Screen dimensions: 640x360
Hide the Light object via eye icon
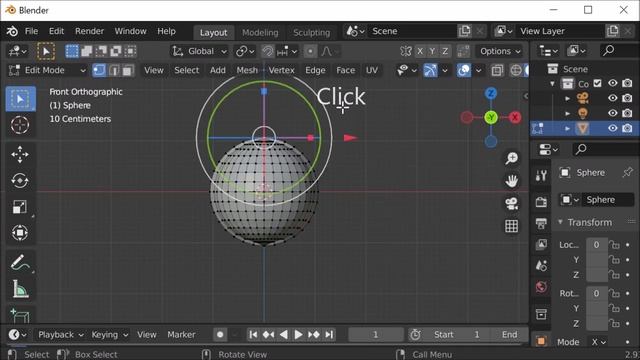click(x=612, y=113)
